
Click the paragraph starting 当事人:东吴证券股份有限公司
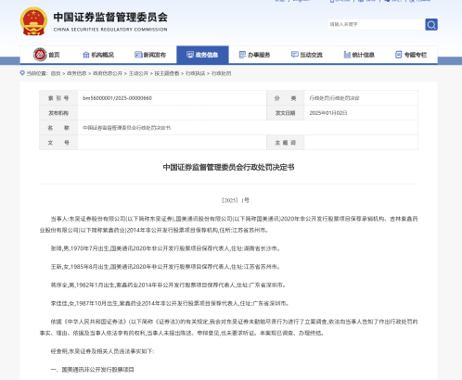[x=229, y=224]
